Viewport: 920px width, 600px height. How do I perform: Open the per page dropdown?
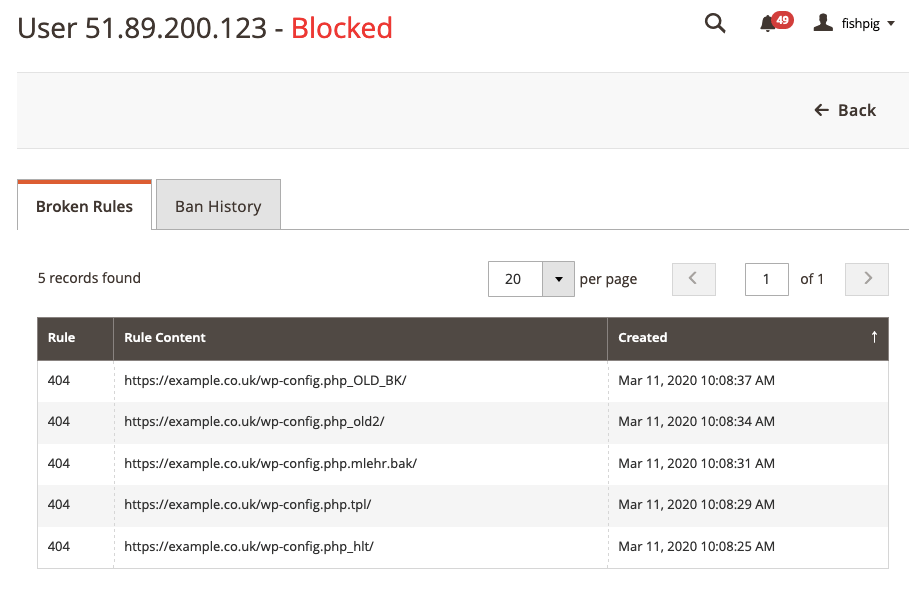pos(515,279)
